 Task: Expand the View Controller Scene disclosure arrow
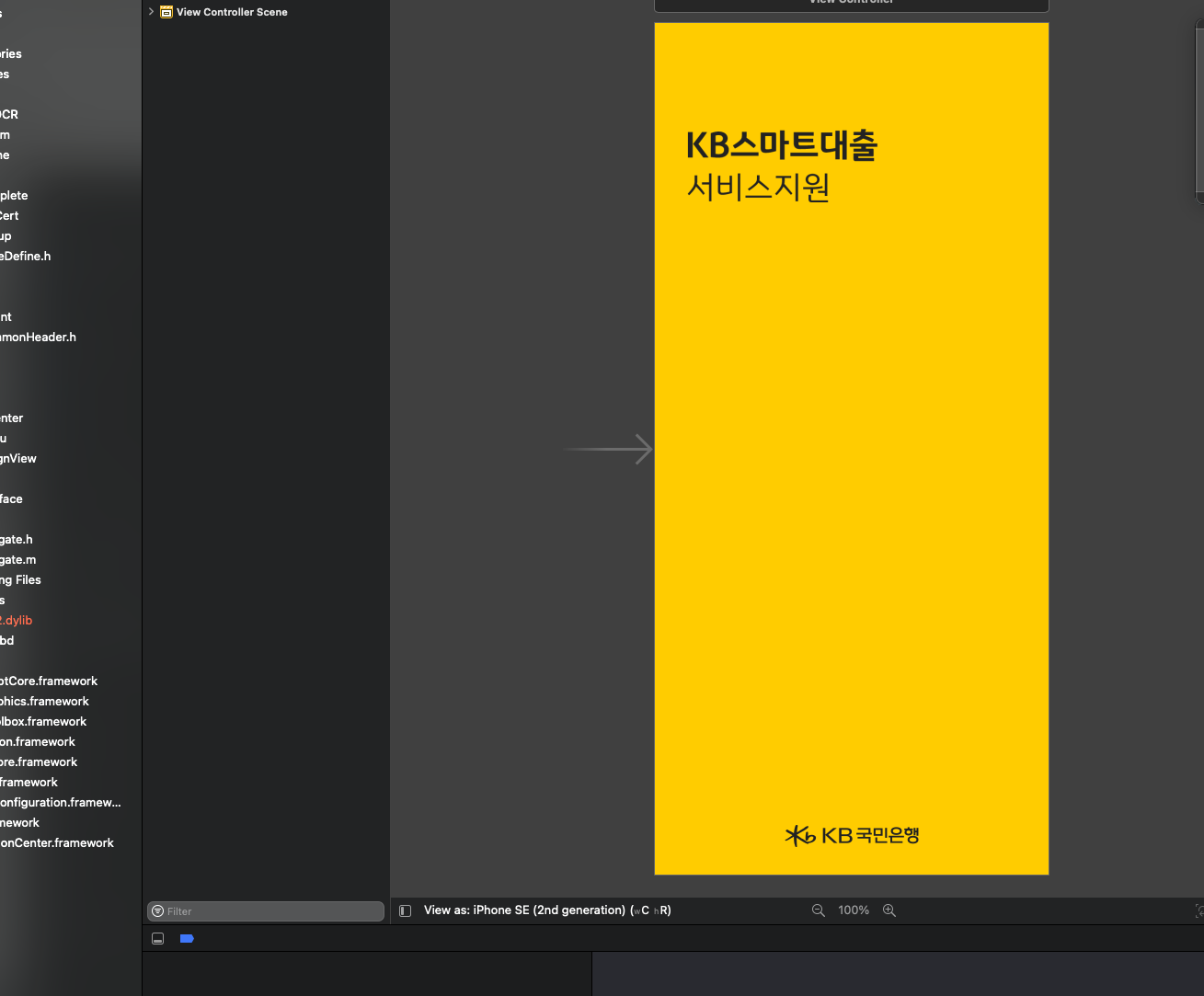(x=151, y=12)
